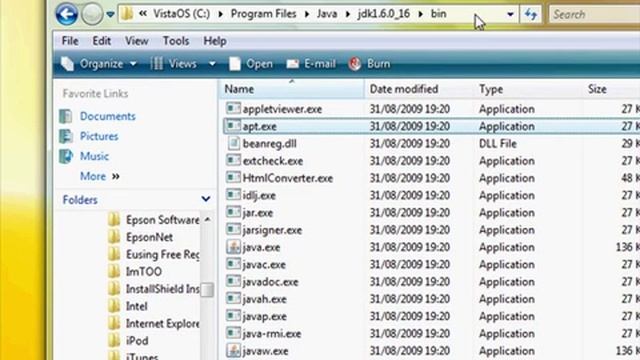
Task: Click the javap.exe file icon
Action: tap(233, 316)
